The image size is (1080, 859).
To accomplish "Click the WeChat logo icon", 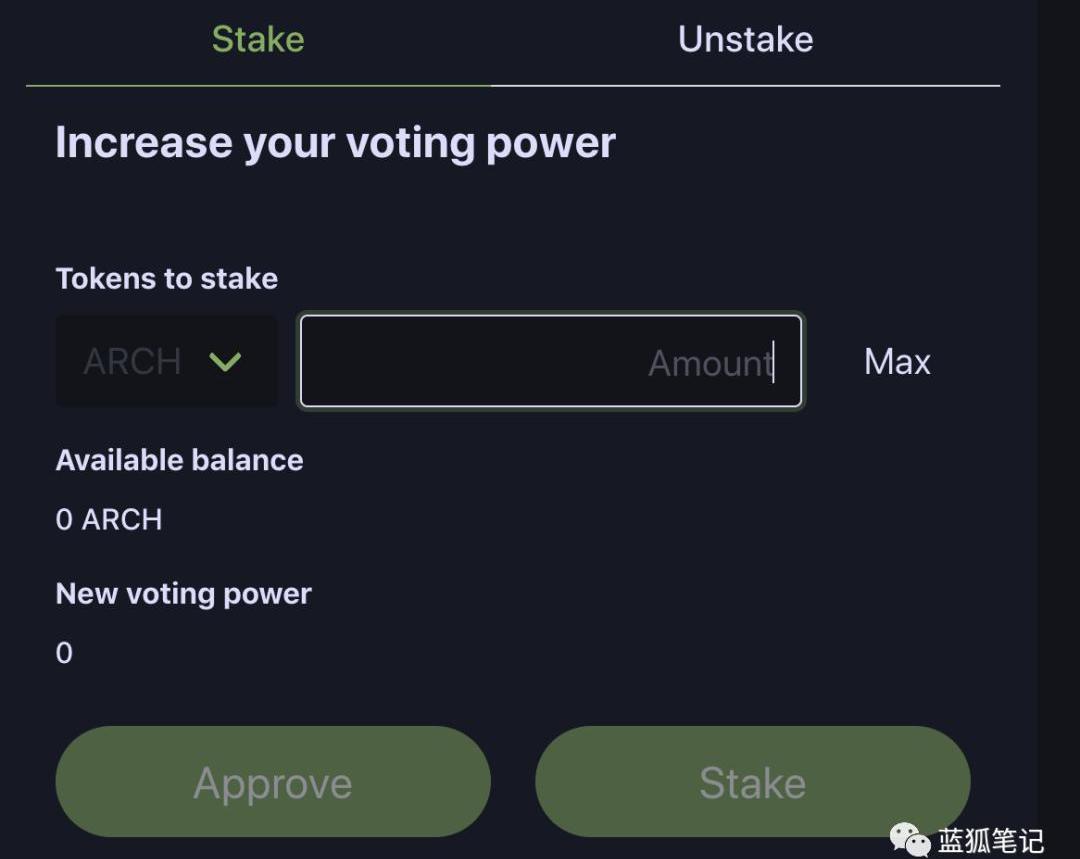I will click(x=910, y=839).
